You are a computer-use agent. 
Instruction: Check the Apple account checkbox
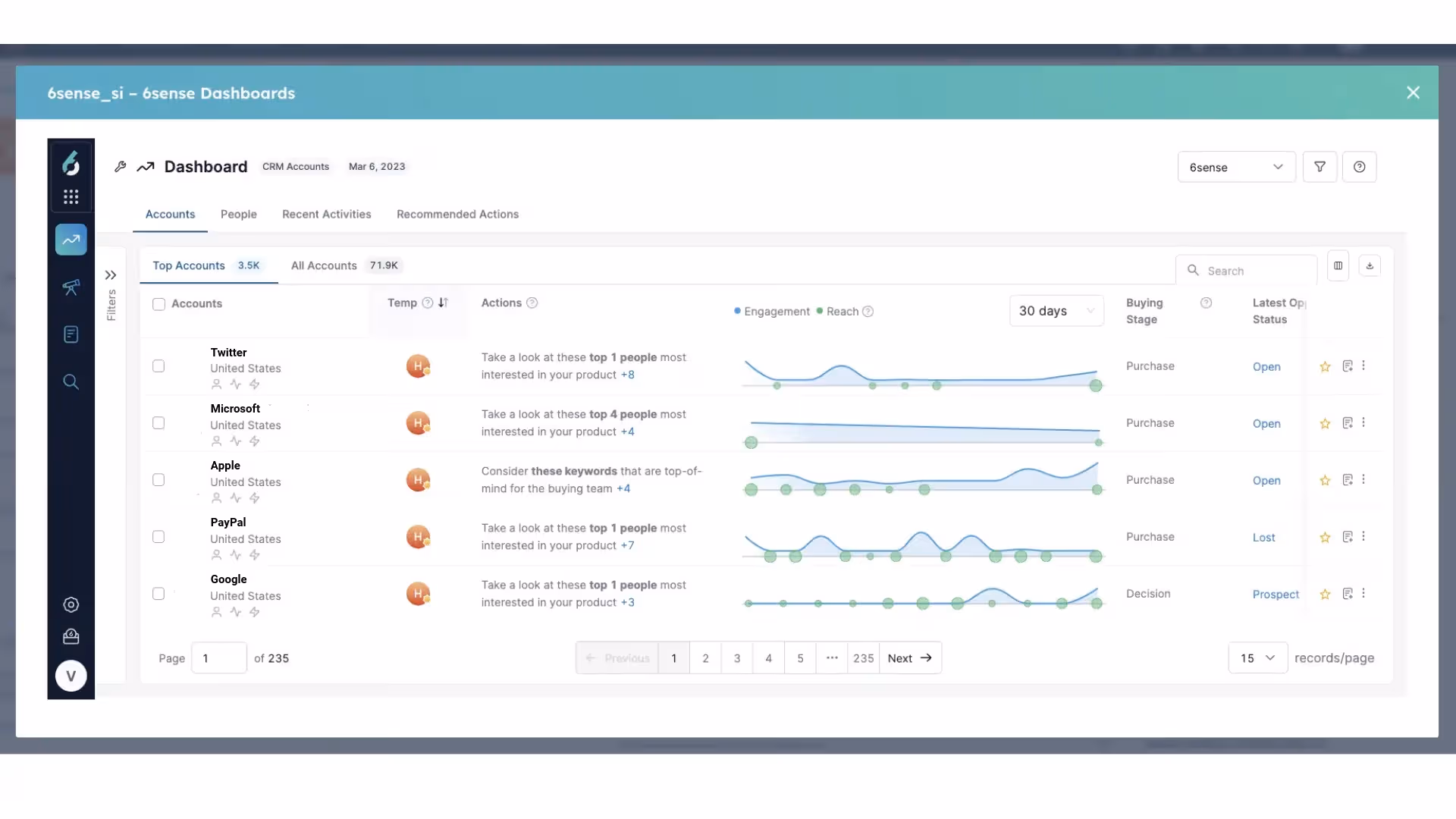point(158,480)
